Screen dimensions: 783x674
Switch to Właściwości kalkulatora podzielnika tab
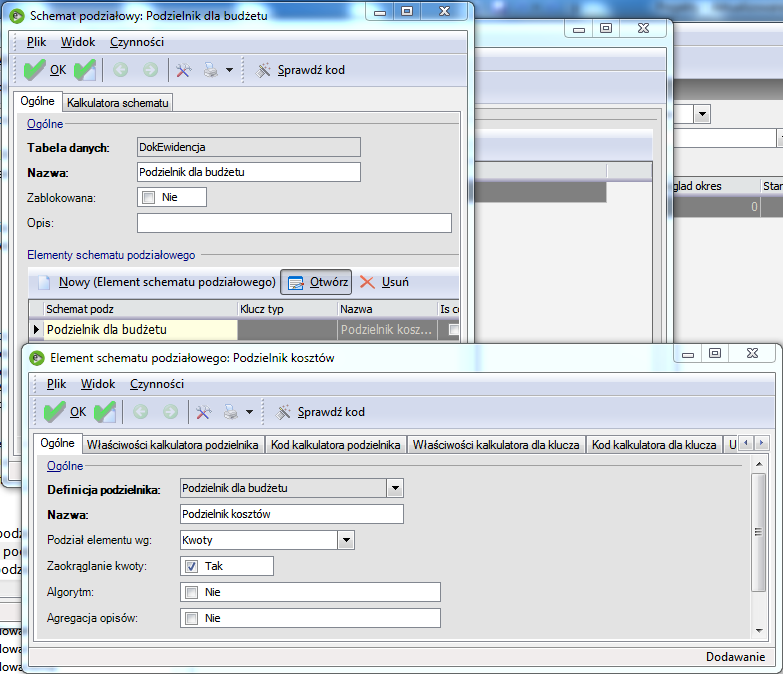pos(173,445)
